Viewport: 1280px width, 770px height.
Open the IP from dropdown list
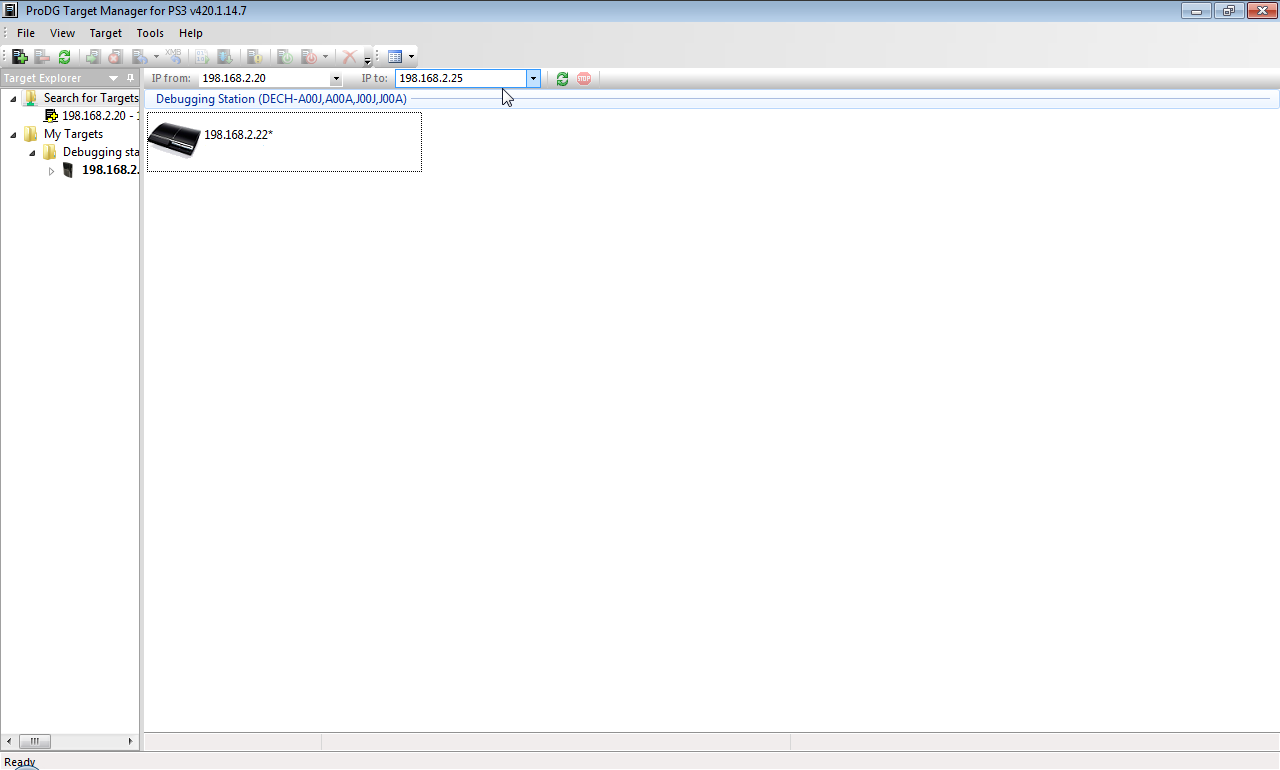pos(335,78)
